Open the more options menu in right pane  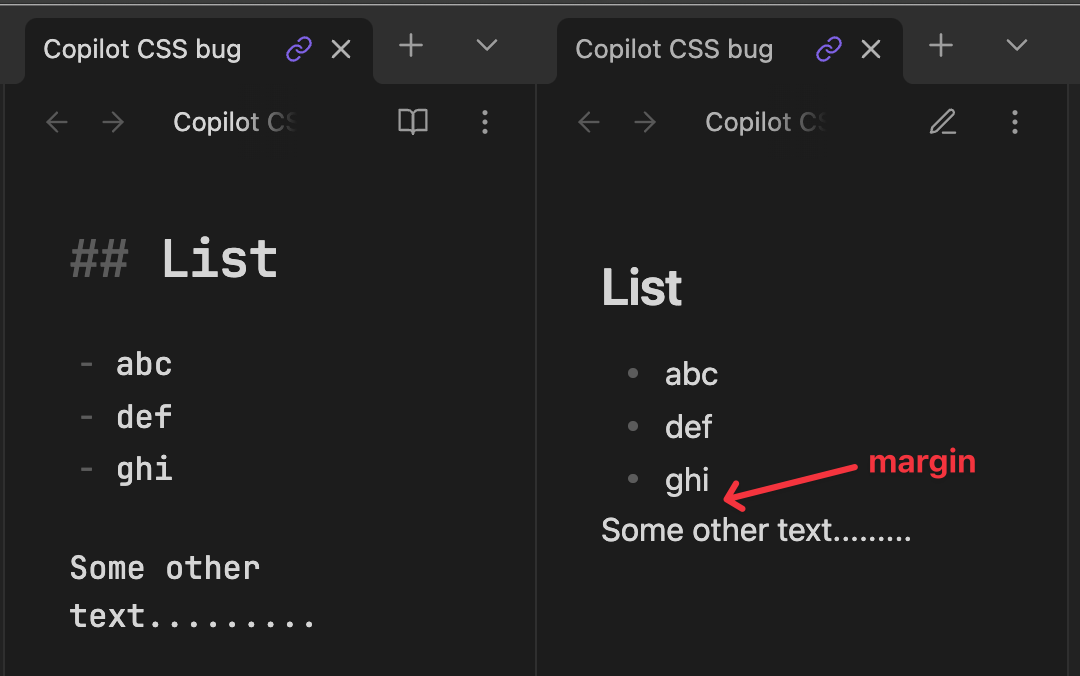(1015, 122)
